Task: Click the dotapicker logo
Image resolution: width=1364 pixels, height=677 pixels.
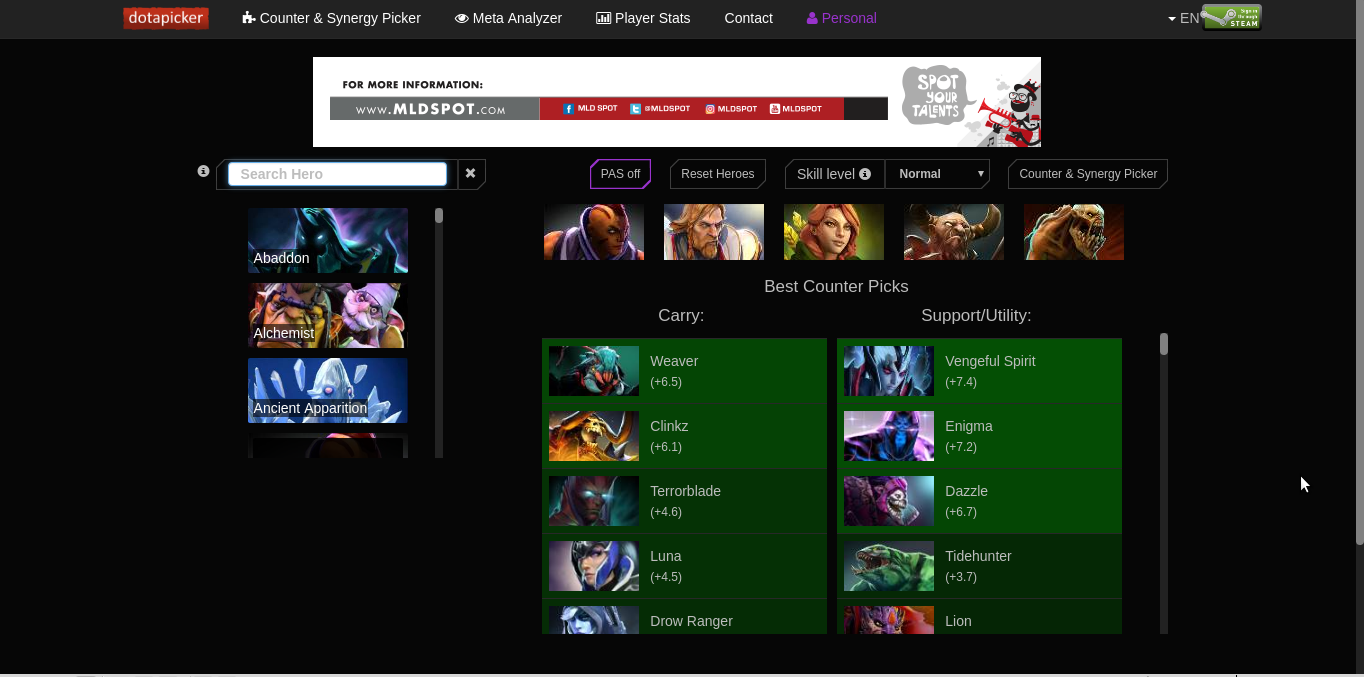Action: pos(166,18)
